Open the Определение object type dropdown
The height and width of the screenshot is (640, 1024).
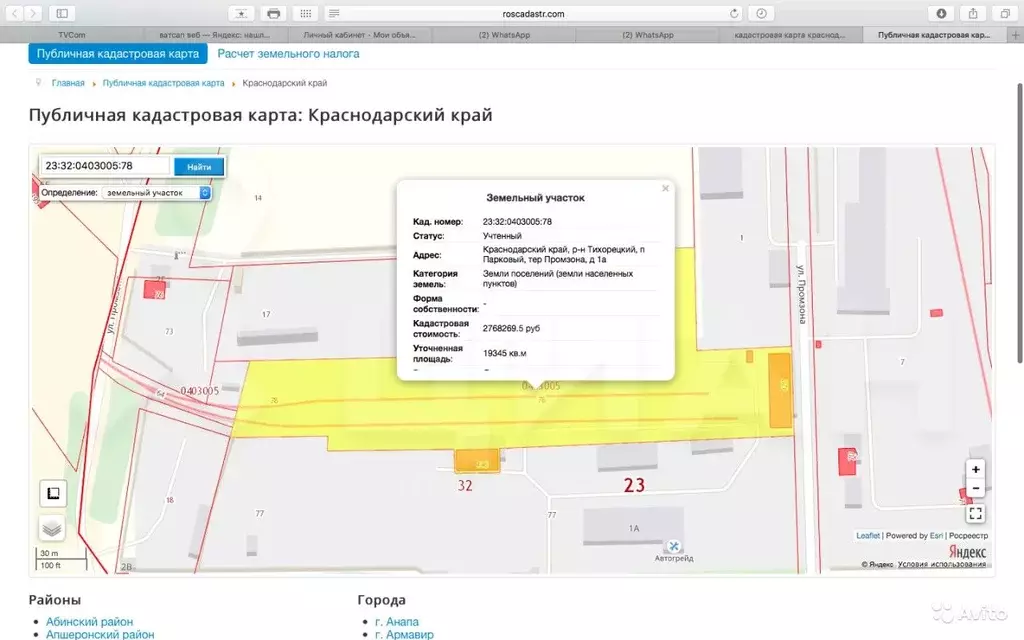tap(156, 192)
